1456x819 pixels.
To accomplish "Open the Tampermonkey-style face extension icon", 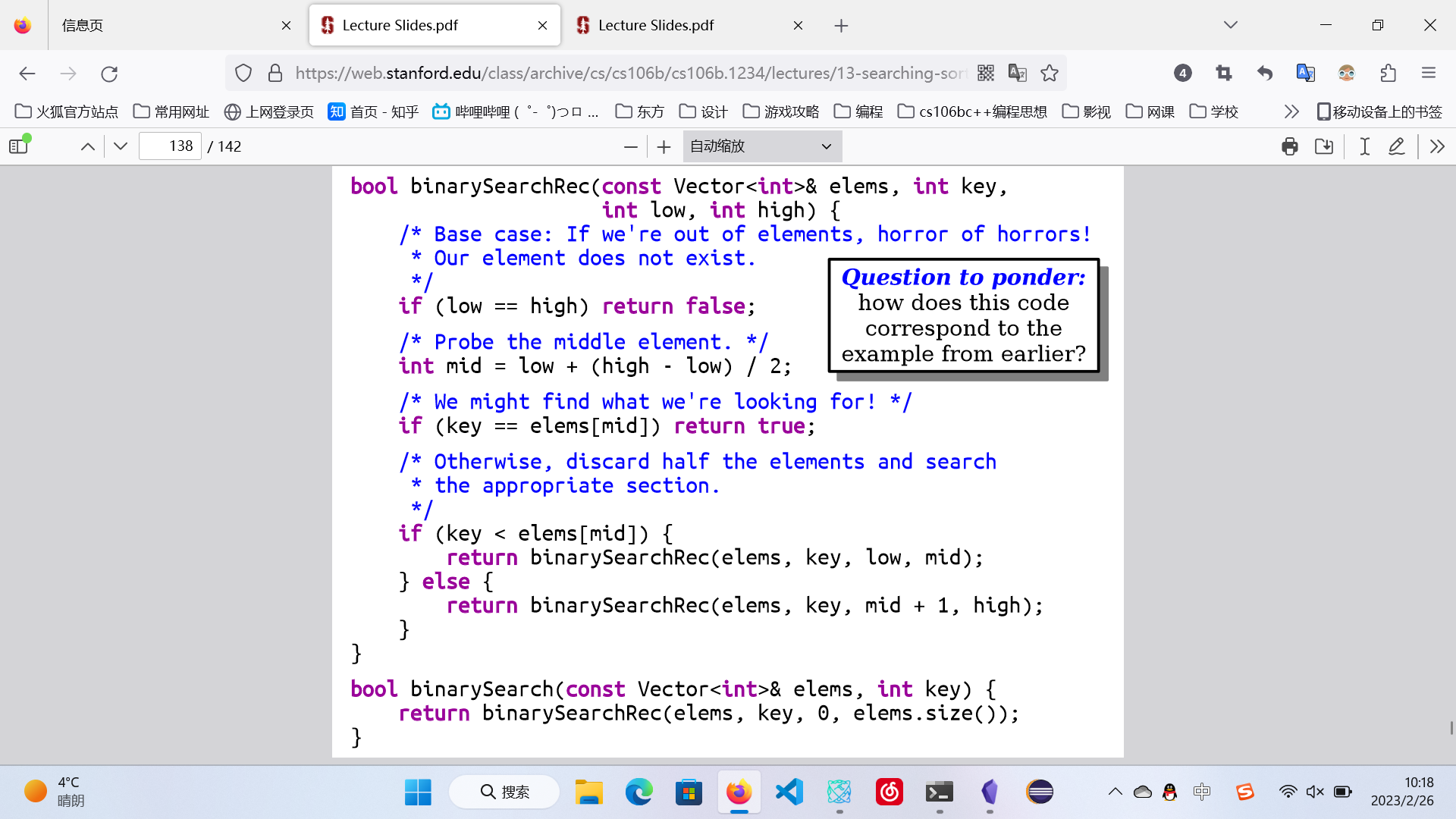I will pos(1347,73).
